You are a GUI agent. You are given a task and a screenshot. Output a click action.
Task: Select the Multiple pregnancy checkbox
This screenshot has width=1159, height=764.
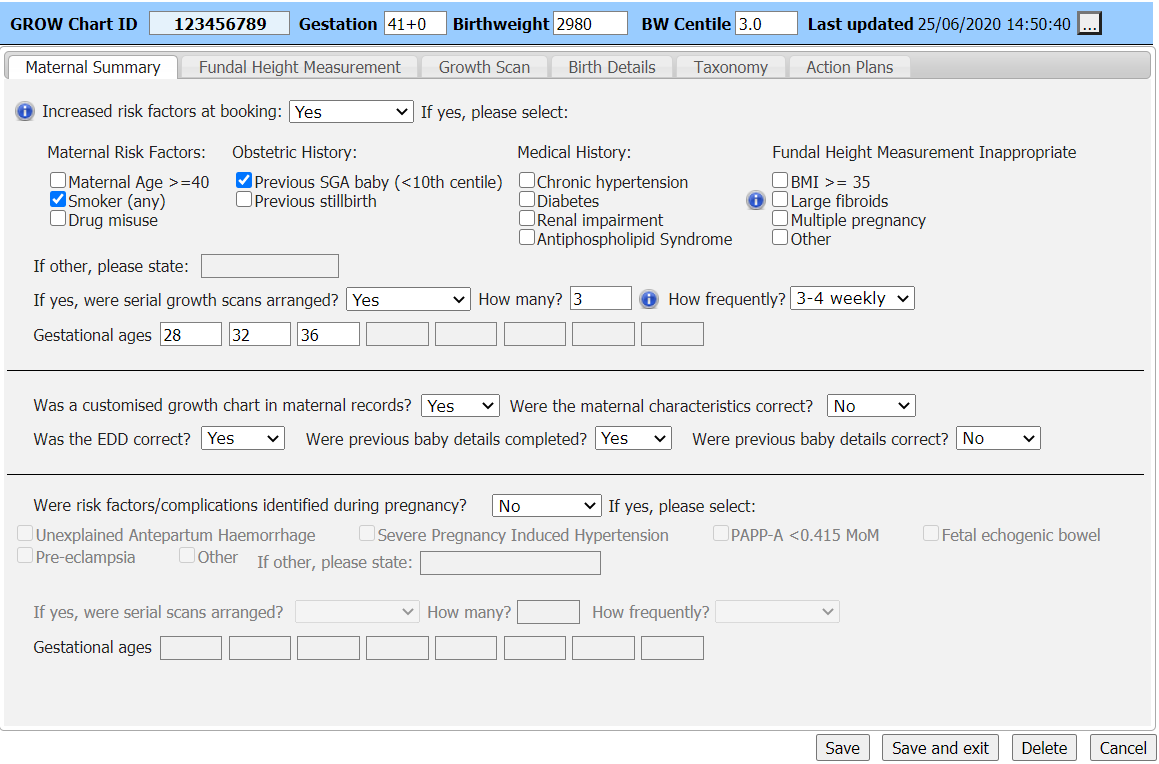click(780, 218)
